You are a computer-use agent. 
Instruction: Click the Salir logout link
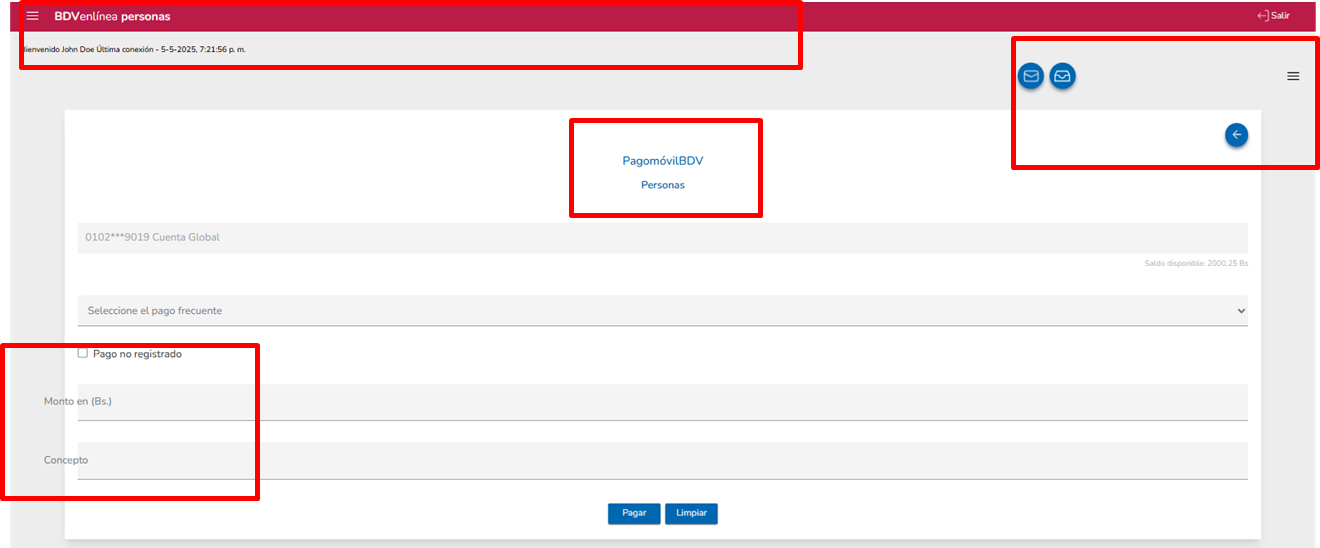click(1273, 16)
